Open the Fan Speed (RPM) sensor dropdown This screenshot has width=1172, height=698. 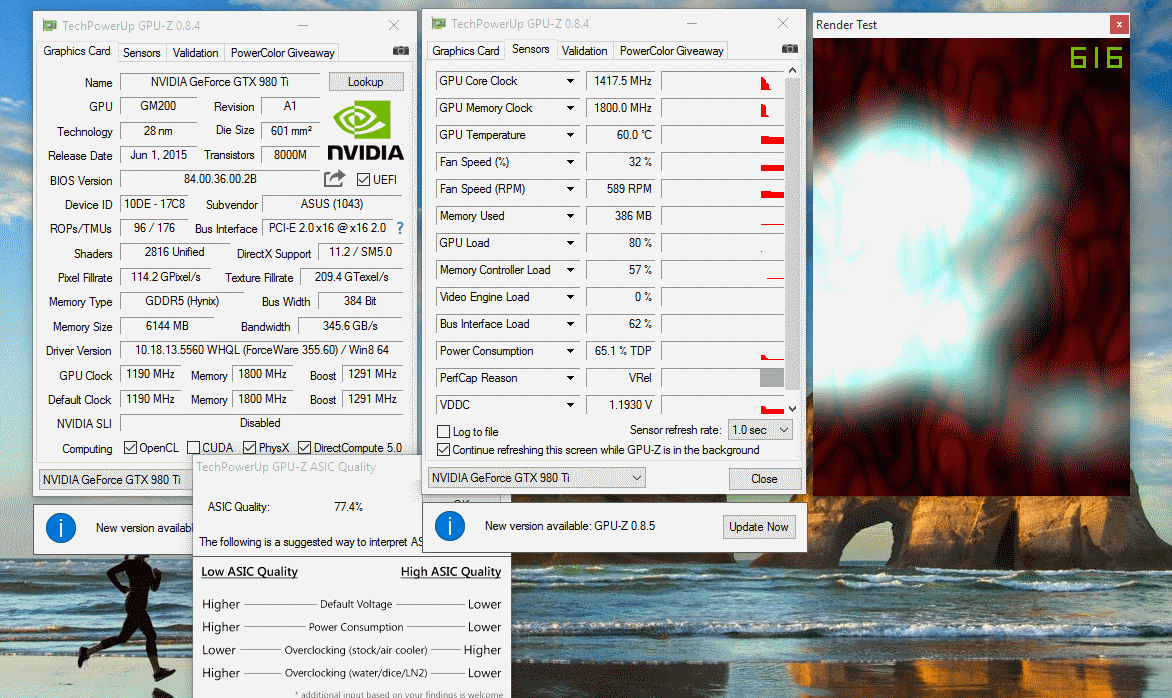click(570, 189)
